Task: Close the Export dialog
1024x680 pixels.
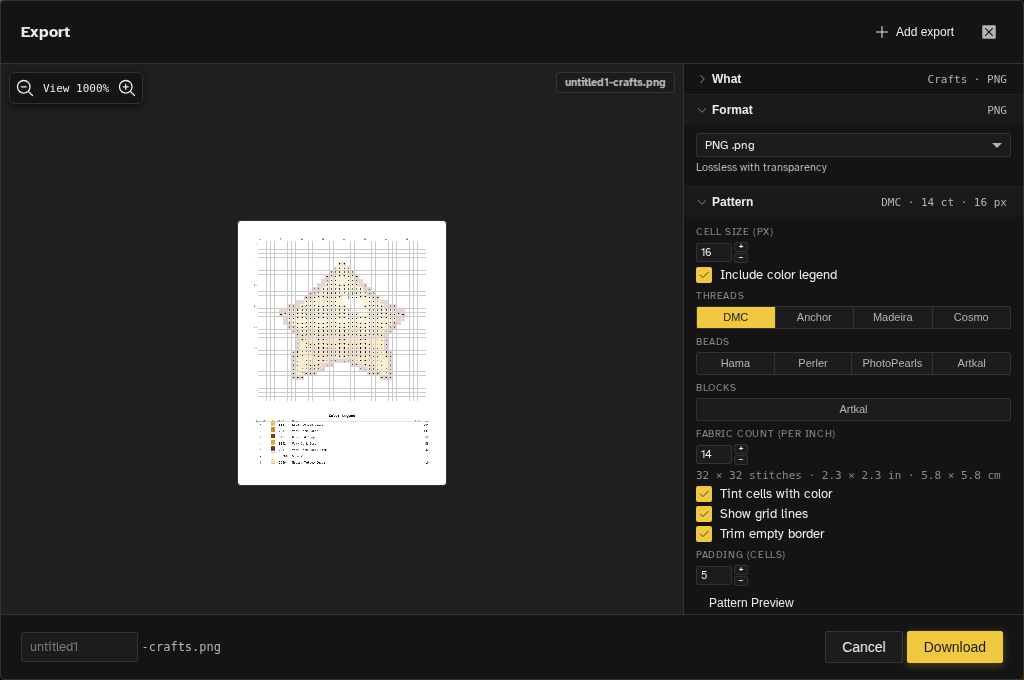Action: [989, 32]
